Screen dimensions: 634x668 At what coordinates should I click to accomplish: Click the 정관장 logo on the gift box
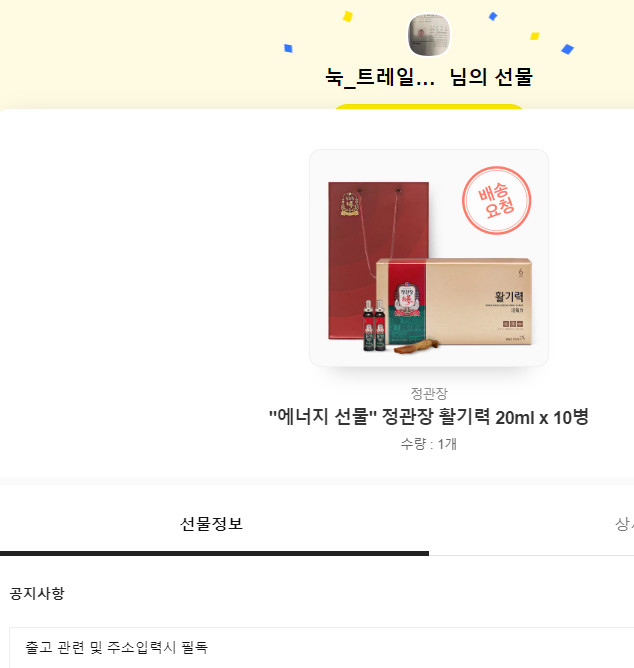pyautogui.click(x=406, y=299)
